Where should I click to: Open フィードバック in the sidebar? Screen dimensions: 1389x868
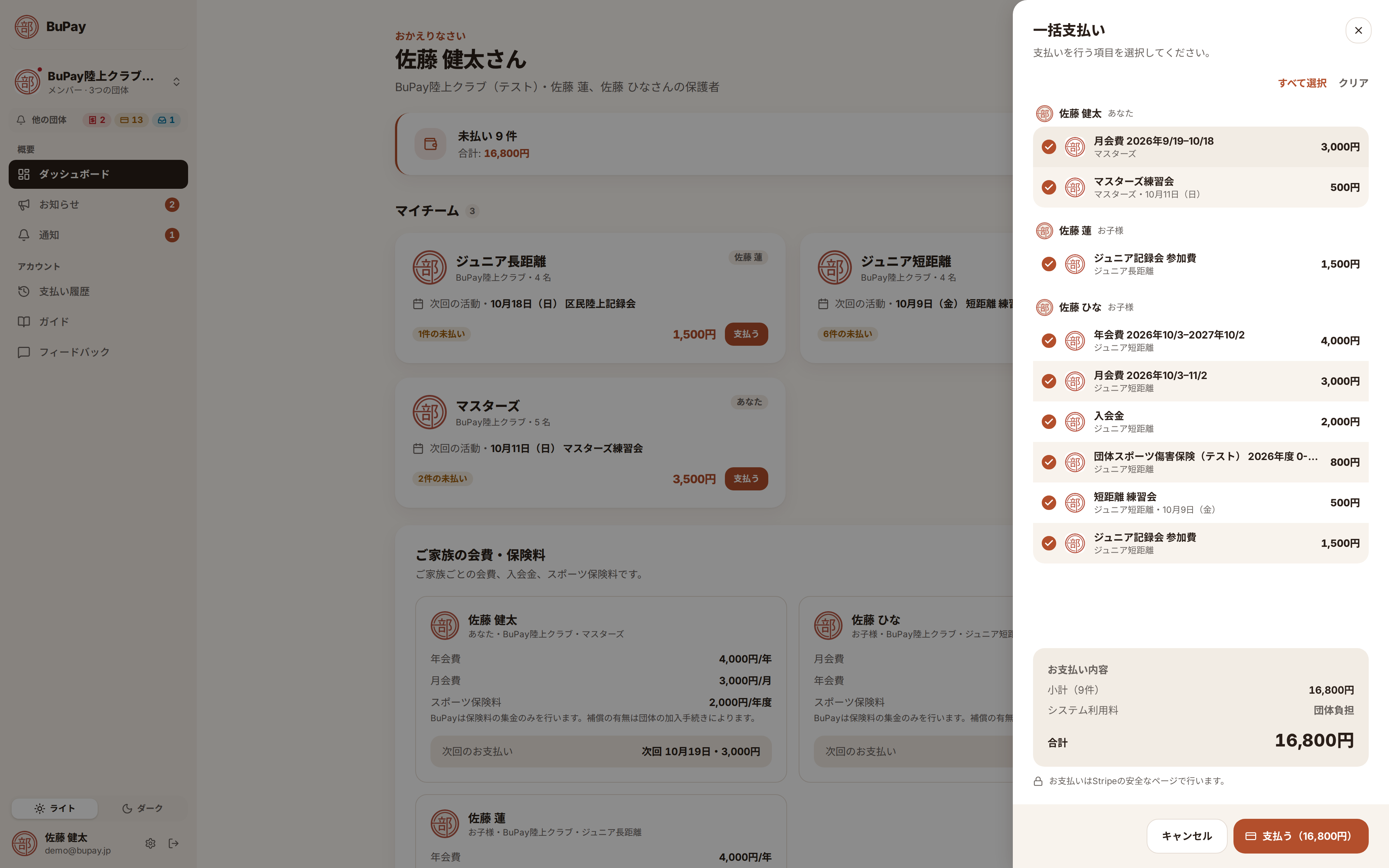point(98,352)
